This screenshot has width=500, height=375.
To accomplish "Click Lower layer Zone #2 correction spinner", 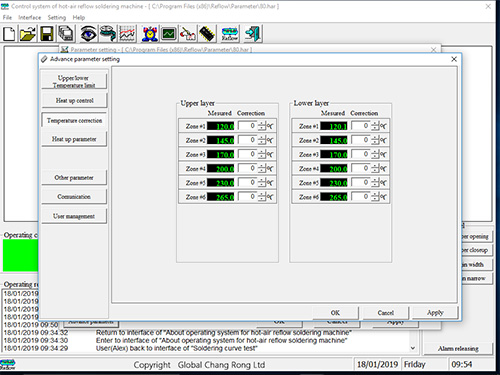I will pyautogui.click(x=375, y=140).
